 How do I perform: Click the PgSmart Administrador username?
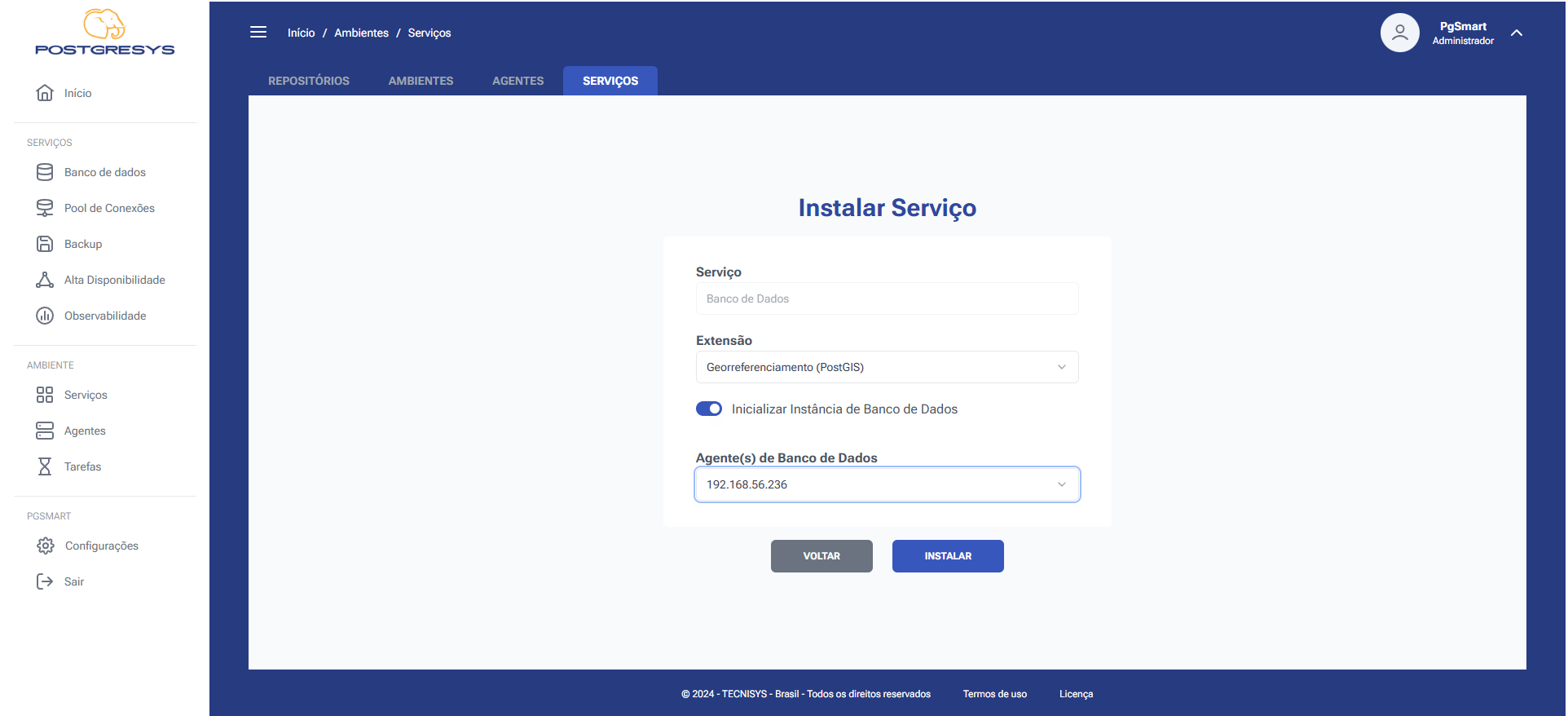pyautogui.click(x=1463, y=33)
